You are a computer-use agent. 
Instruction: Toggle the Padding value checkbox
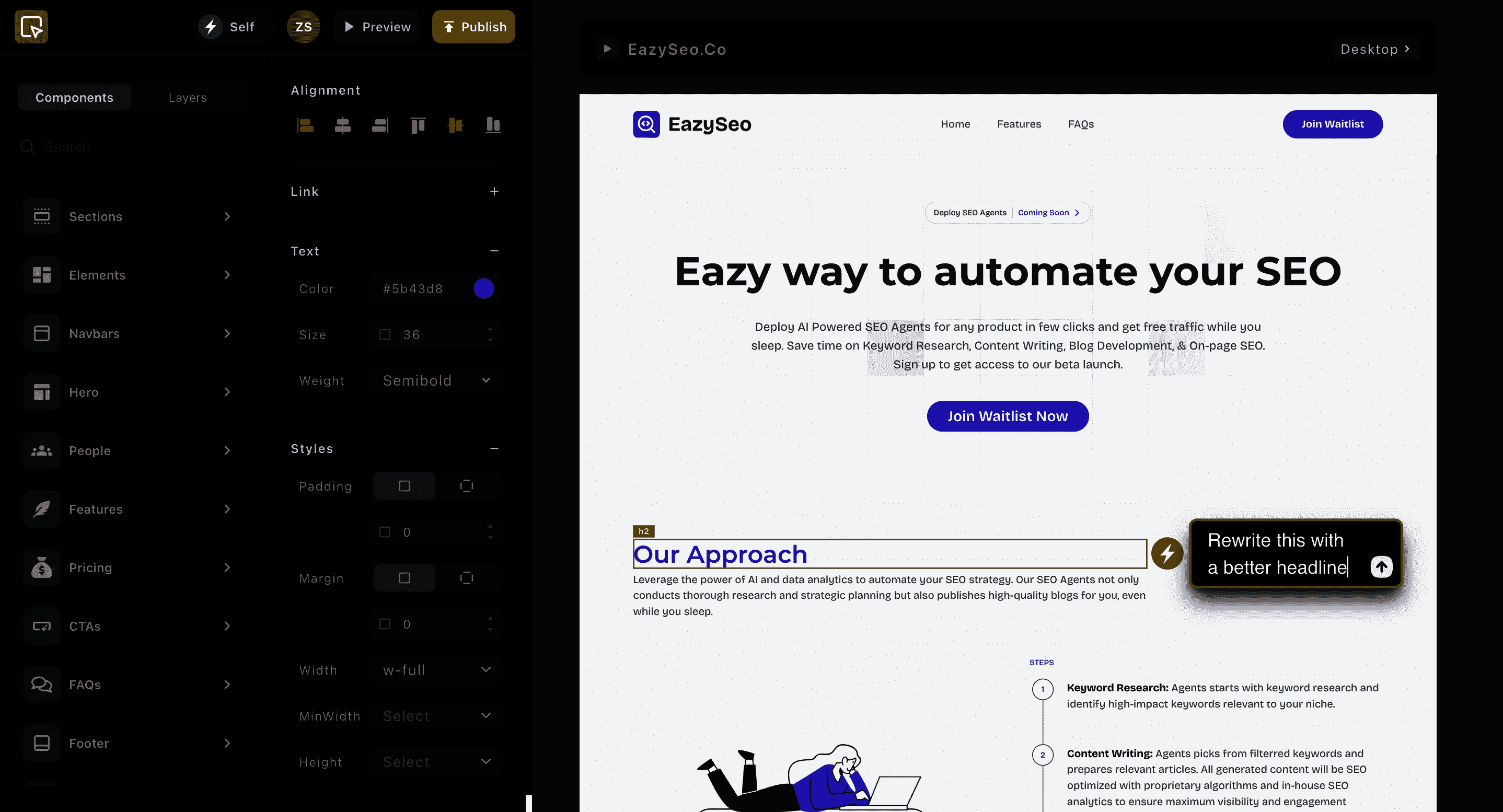point(385,532)
